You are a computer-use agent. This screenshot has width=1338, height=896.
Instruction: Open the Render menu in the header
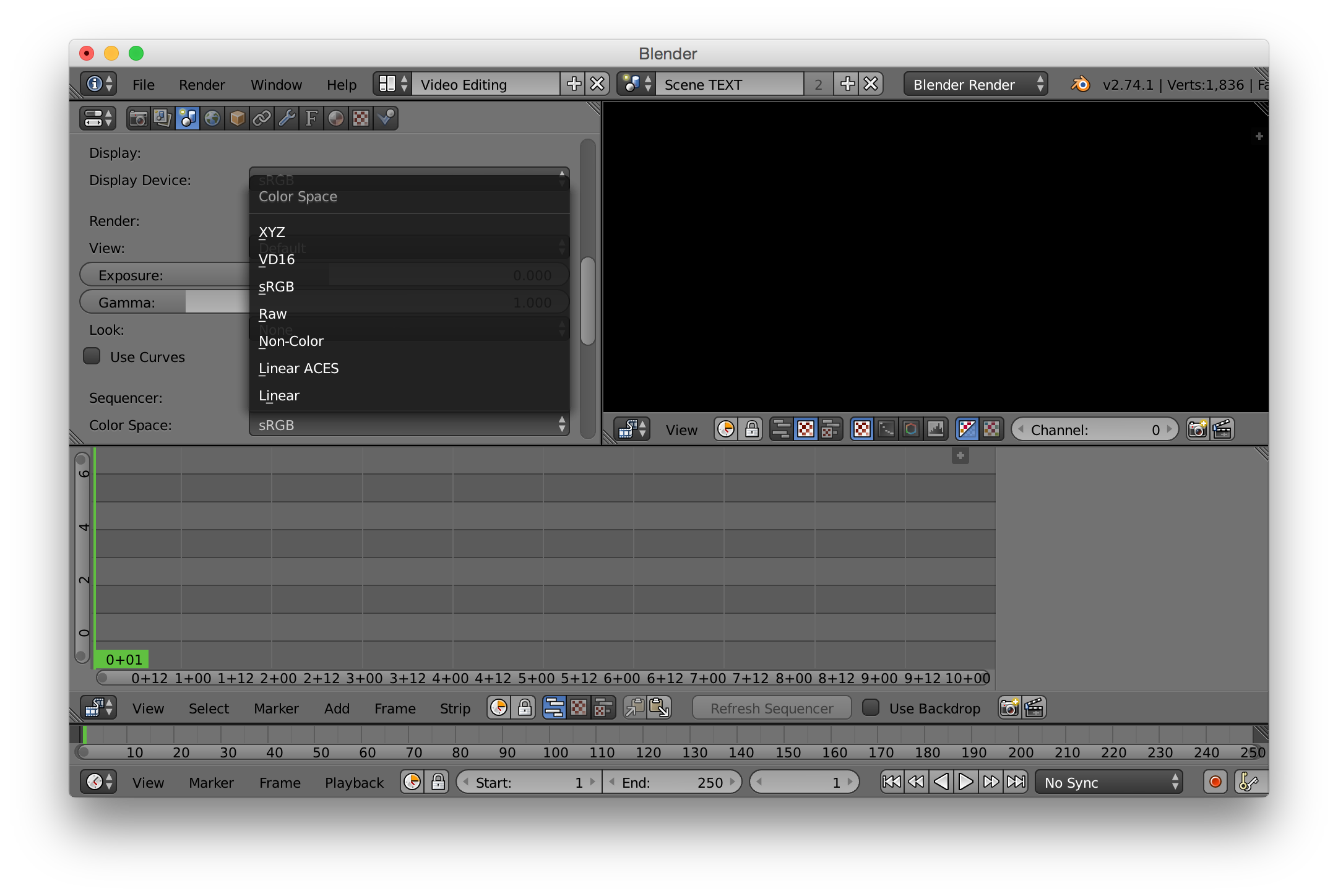(202, 84)
